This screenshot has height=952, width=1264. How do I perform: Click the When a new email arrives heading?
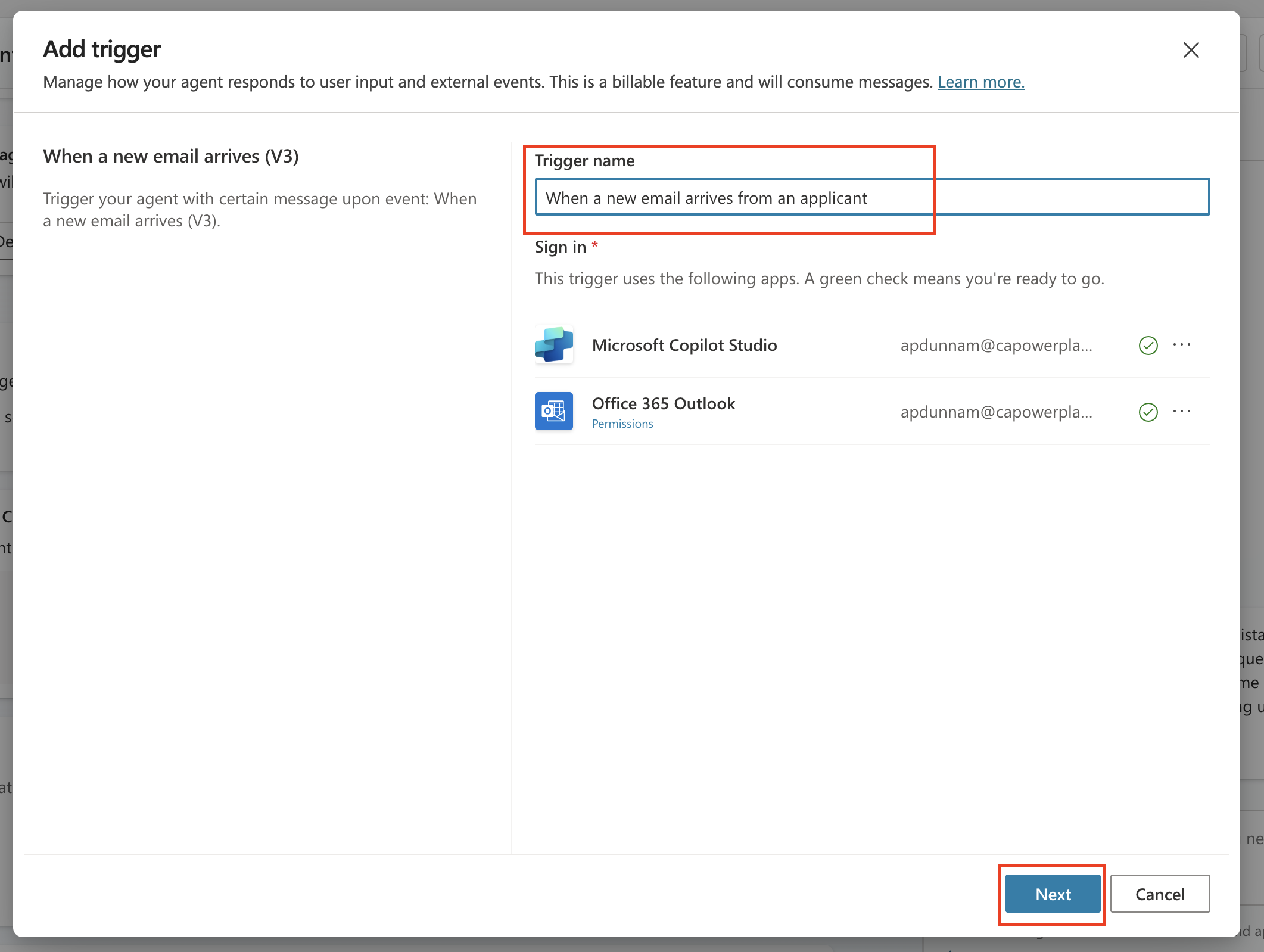point(171,156)
